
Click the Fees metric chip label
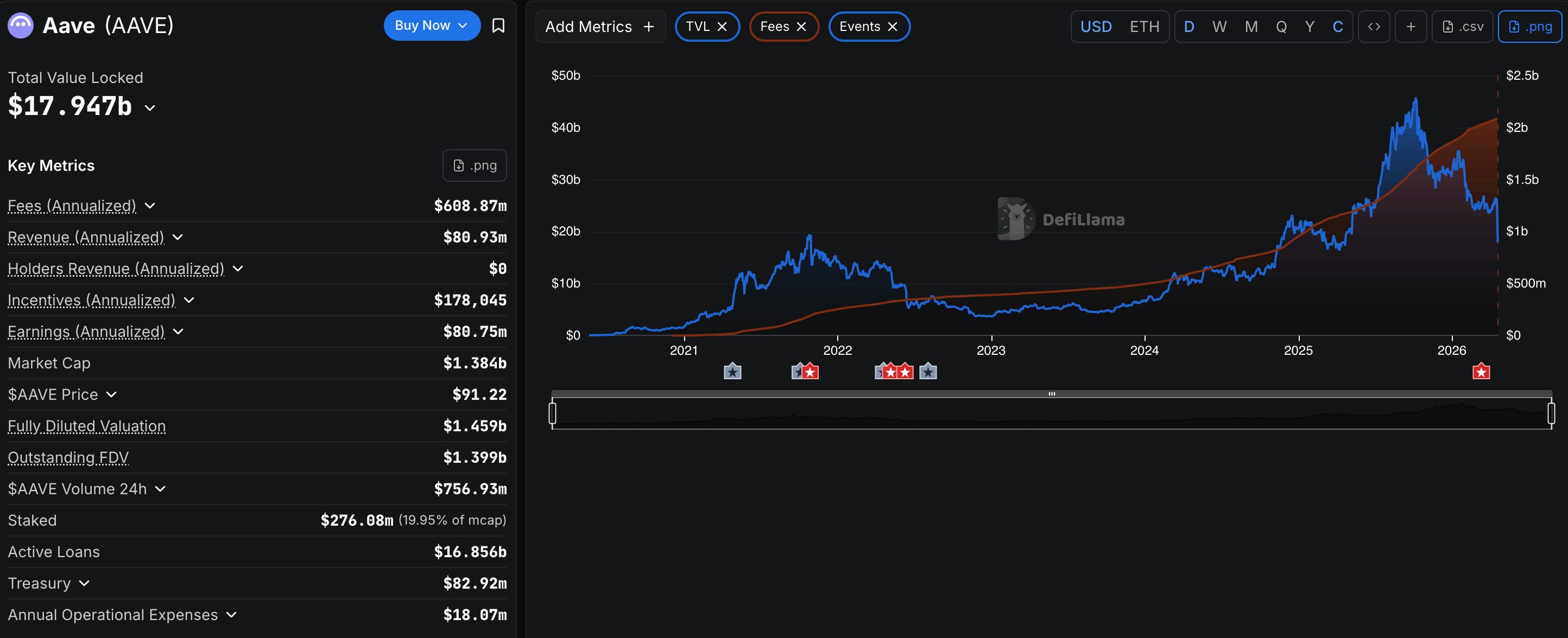pos(774,27)
